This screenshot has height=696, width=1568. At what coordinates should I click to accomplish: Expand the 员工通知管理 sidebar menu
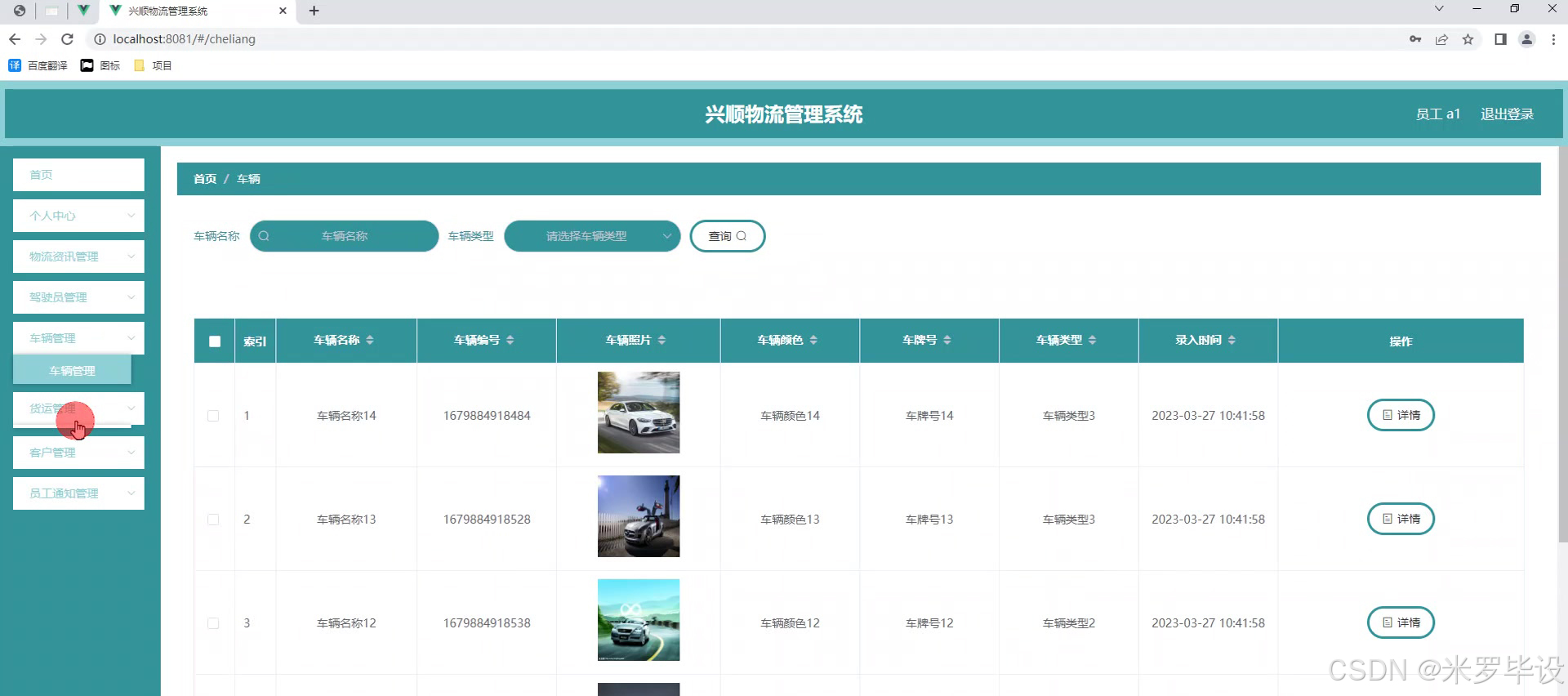(x=78, y=493)
